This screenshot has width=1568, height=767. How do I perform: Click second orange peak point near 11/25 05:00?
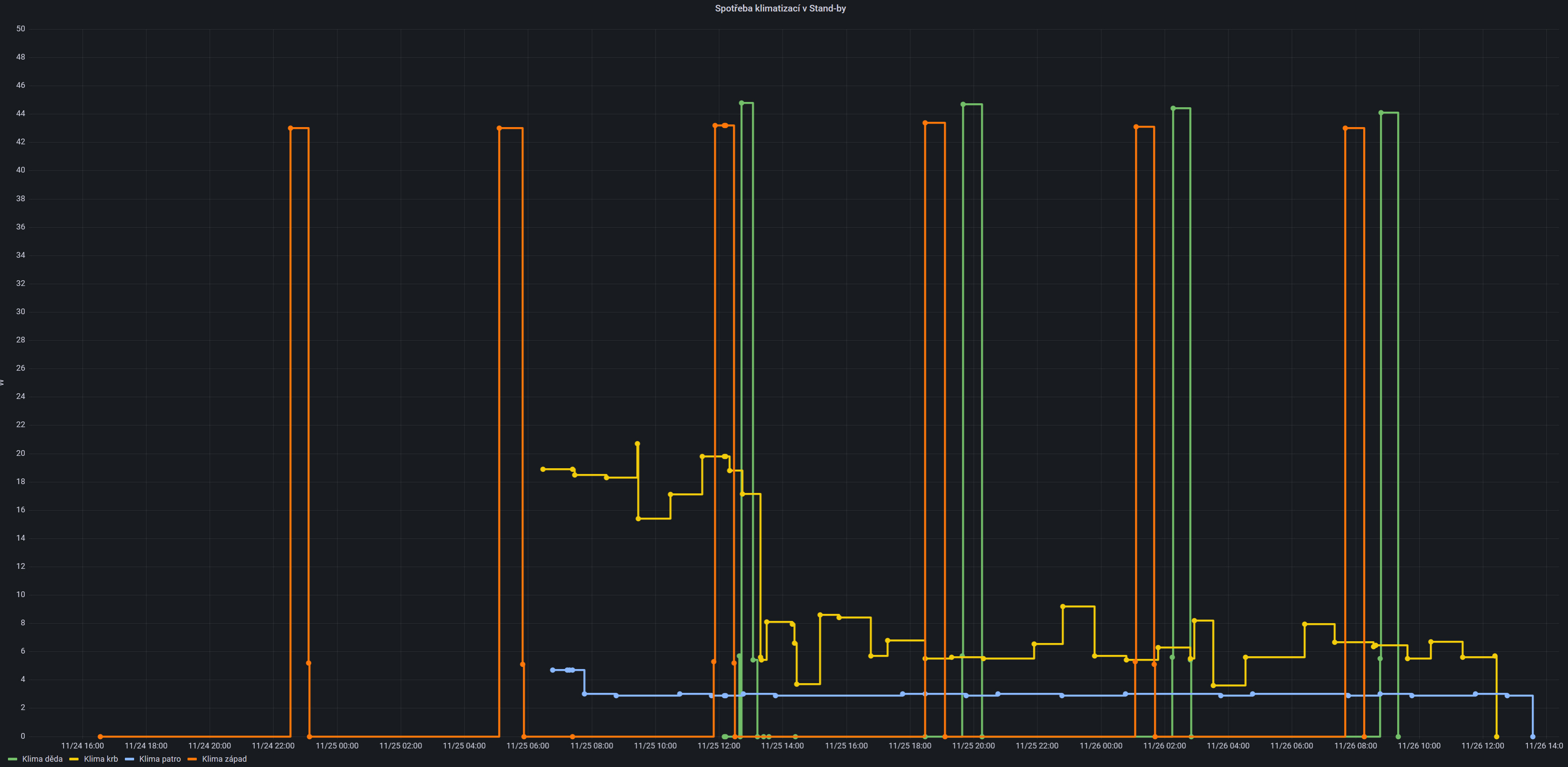click(x=499, y=128)
